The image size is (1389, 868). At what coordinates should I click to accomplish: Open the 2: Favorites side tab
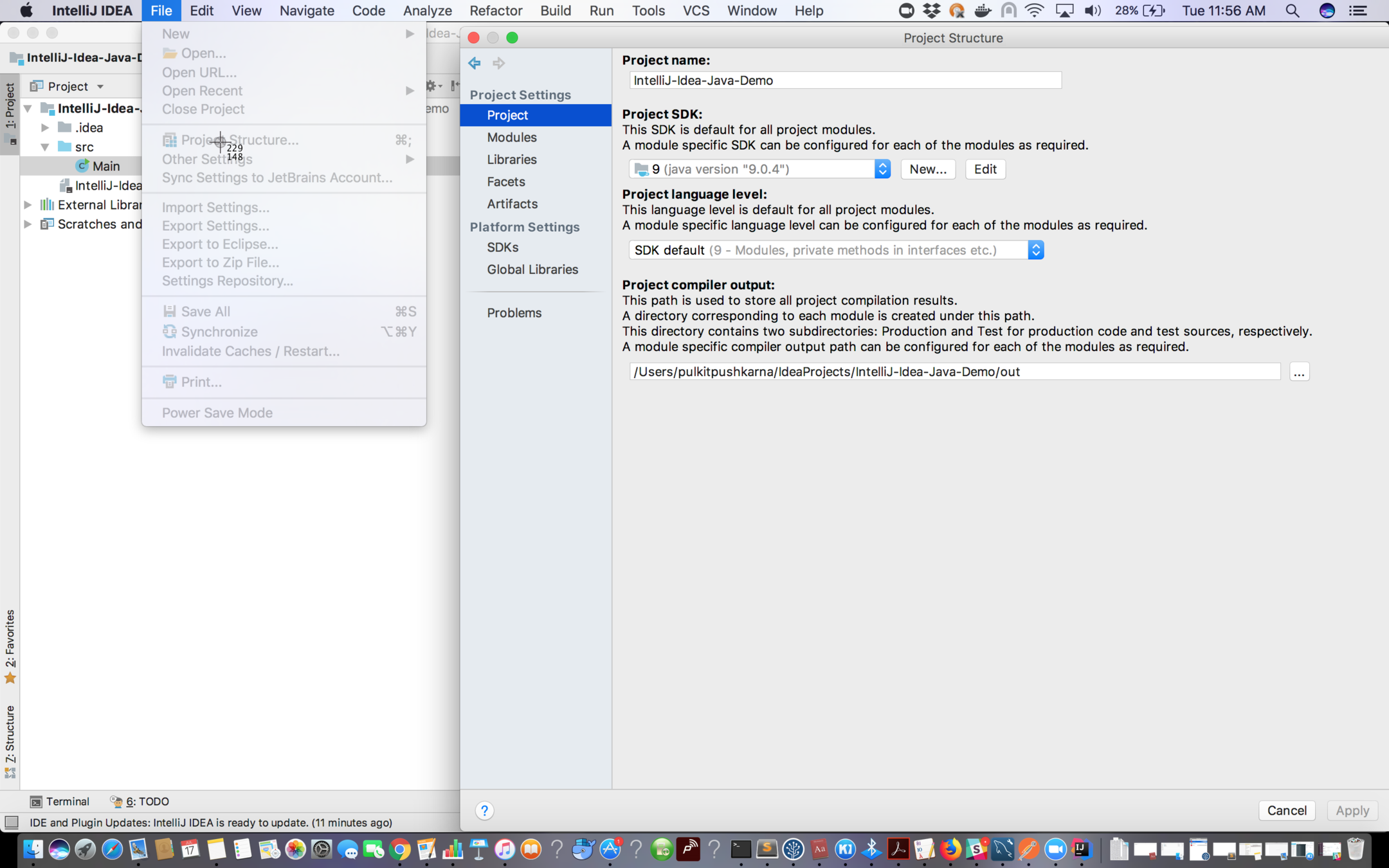(10, 646)
